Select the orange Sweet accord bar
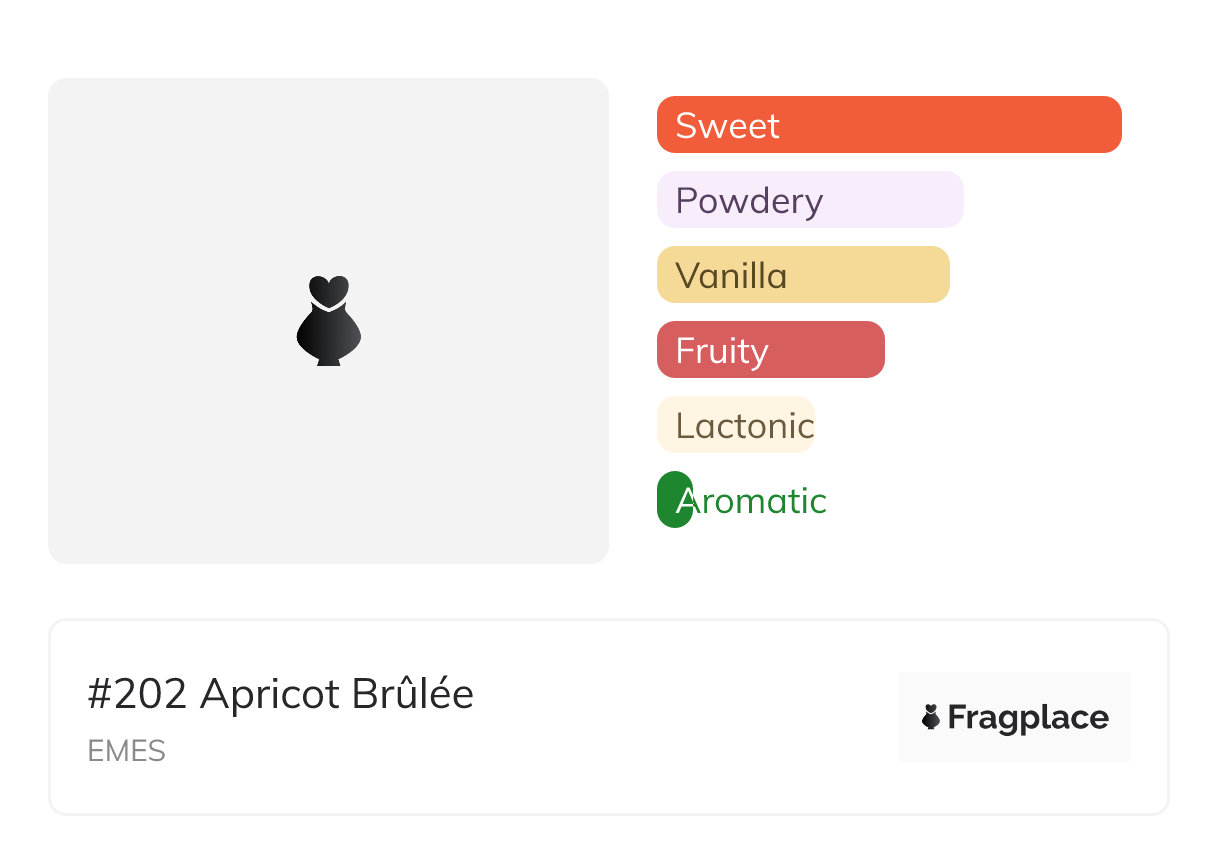The width and height of the screenshot is (1218, 864). (x=950, y=125)
